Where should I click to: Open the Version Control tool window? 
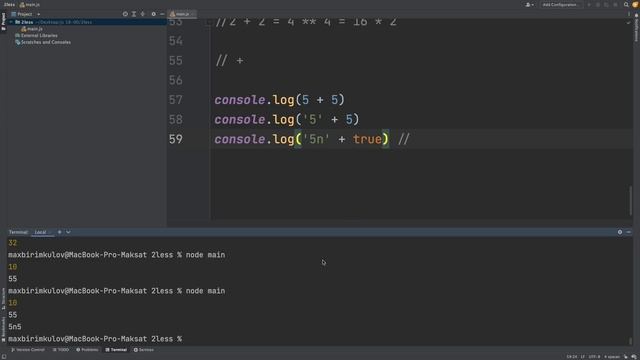point(28,350)
